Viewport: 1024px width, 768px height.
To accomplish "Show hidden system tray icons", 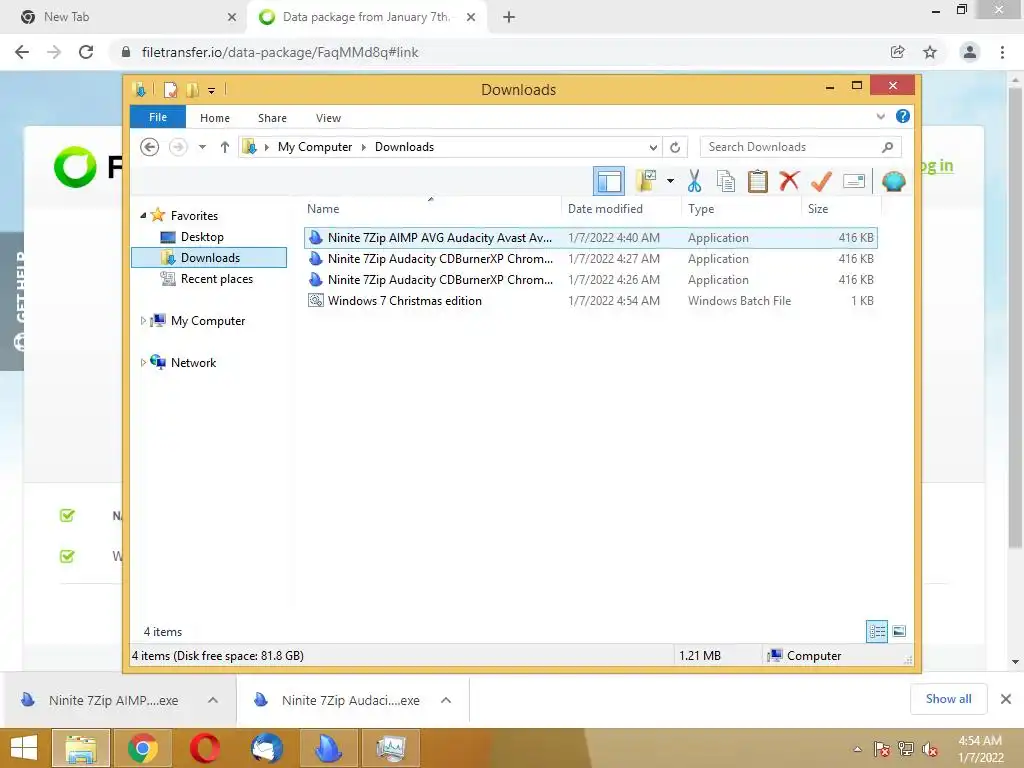I will coord(857,749).
